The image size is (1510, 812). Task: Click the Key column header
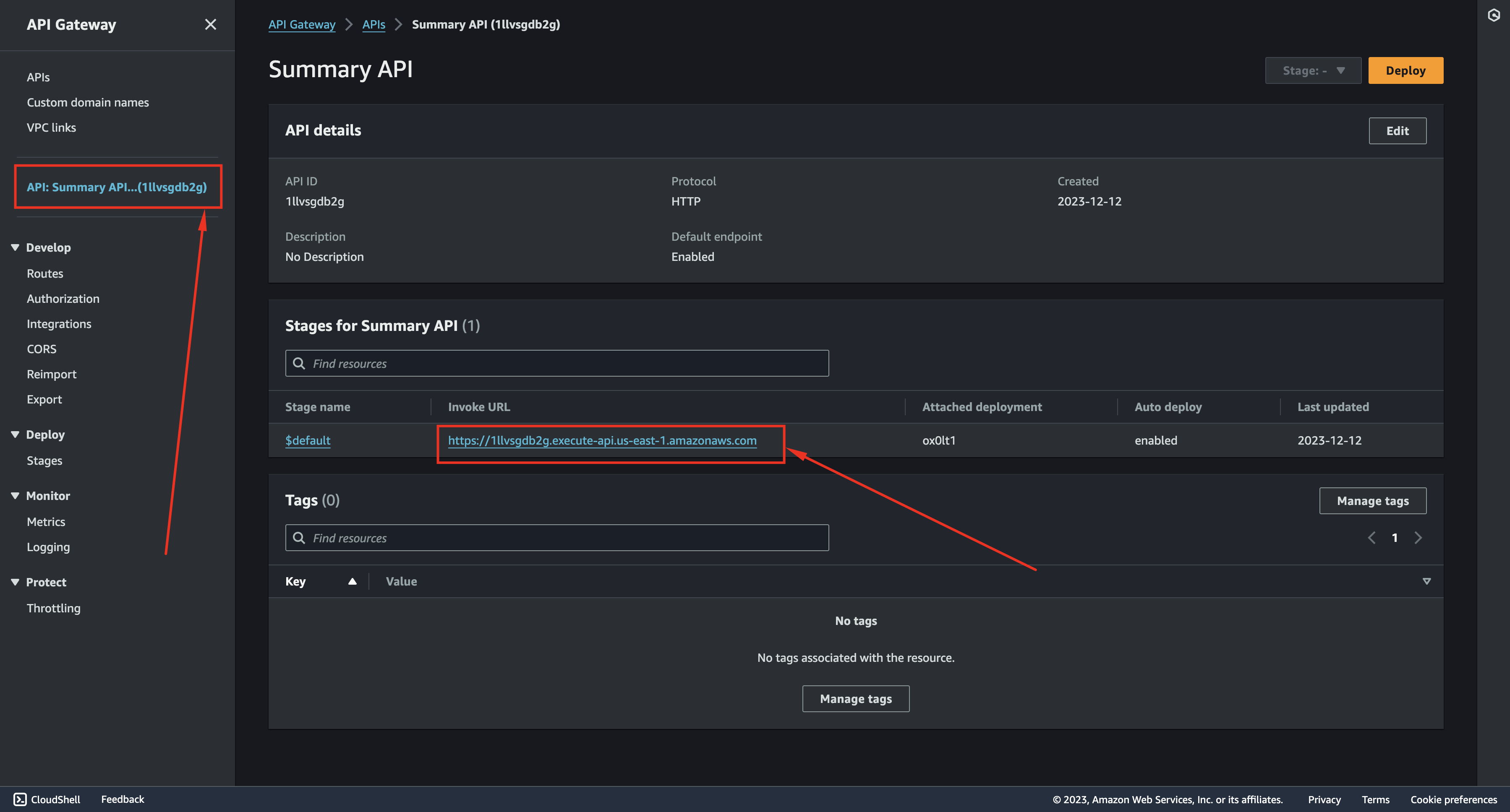tap(295, 581)
